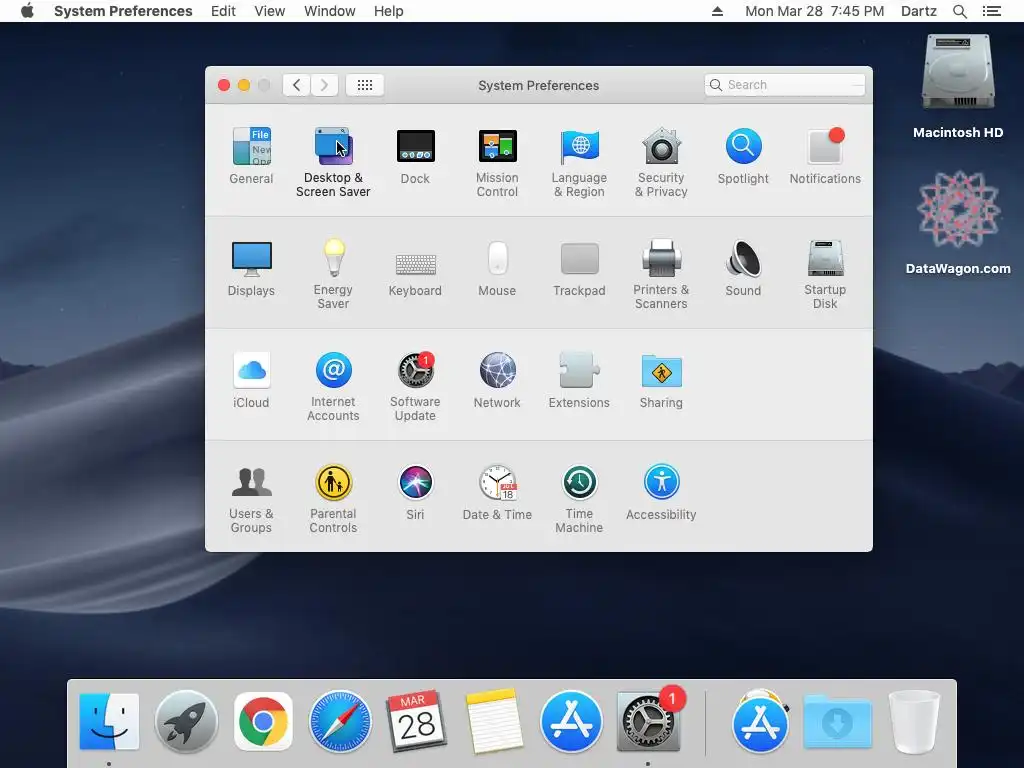Click the date and time in menu bar
The height and width of the screenshot is (768, 1024).
click(x=814, y=11)
